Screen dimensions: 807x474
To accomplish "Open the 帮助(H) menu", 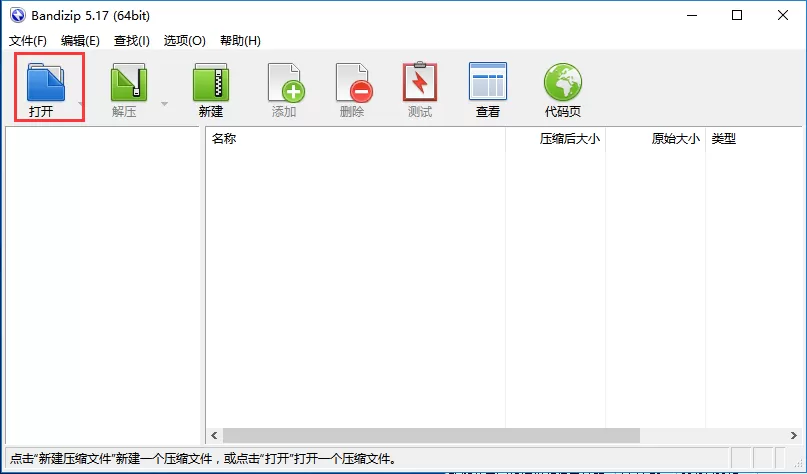I will (x=240, y=41).
